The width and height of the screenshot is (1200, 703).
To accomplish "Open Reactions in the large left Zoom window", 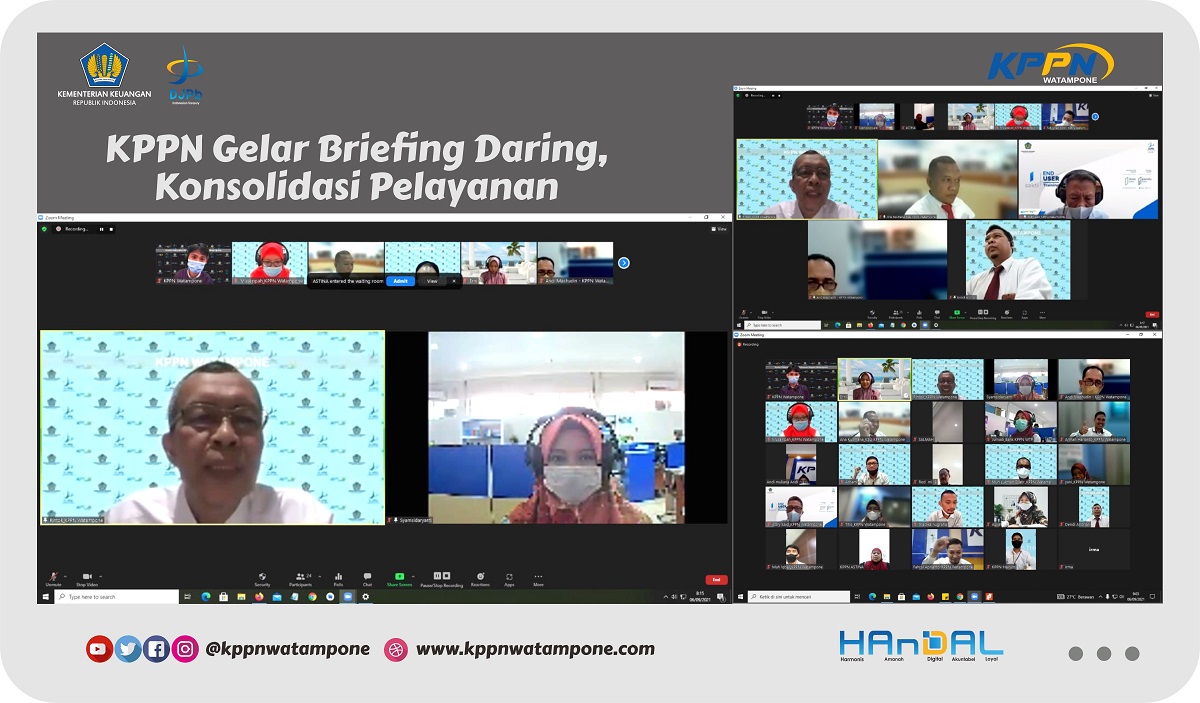I will [x=480, y=578].
